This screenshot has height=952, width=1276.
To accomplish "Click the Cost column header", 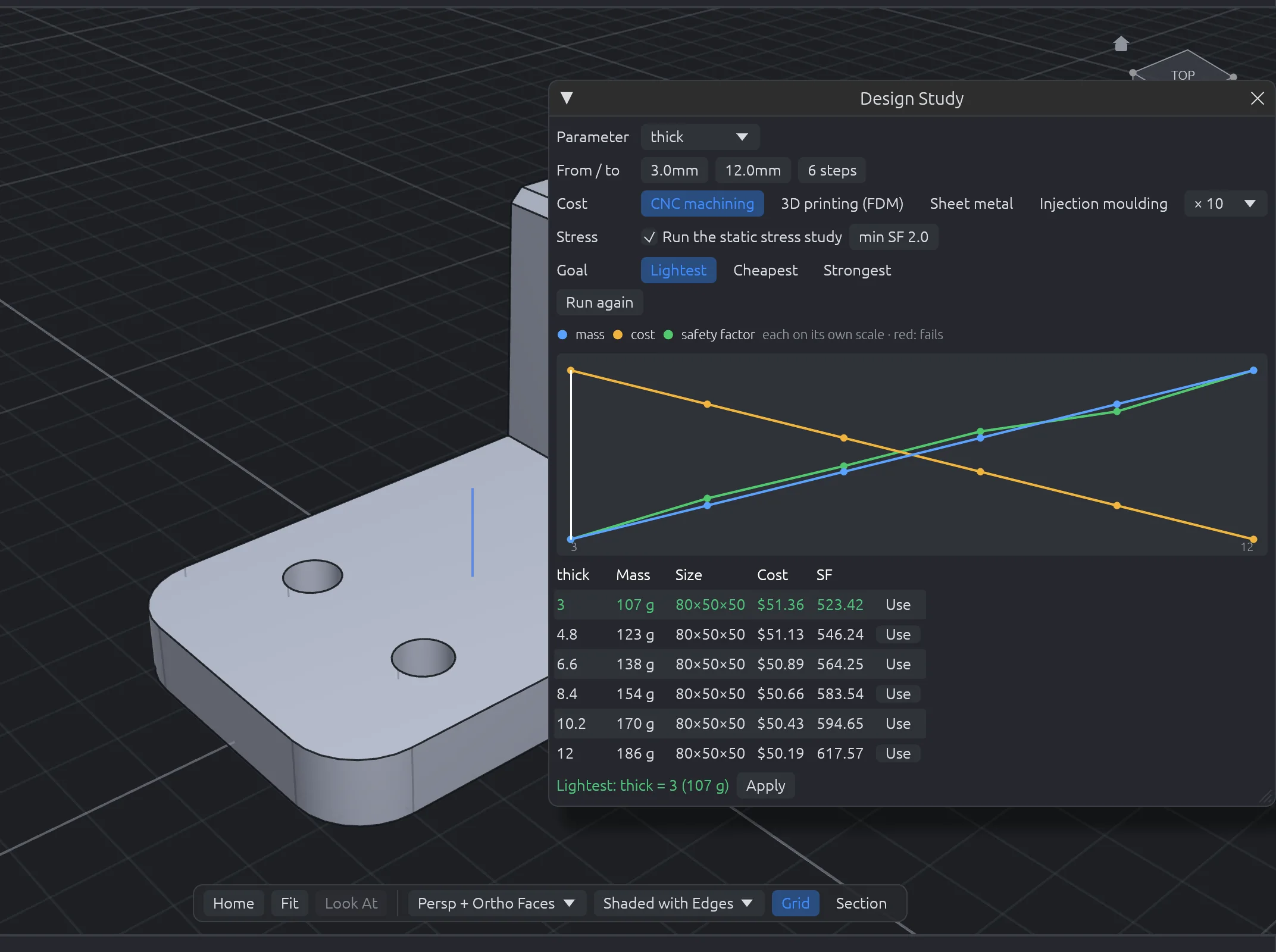I will click(x=772, y=575).
